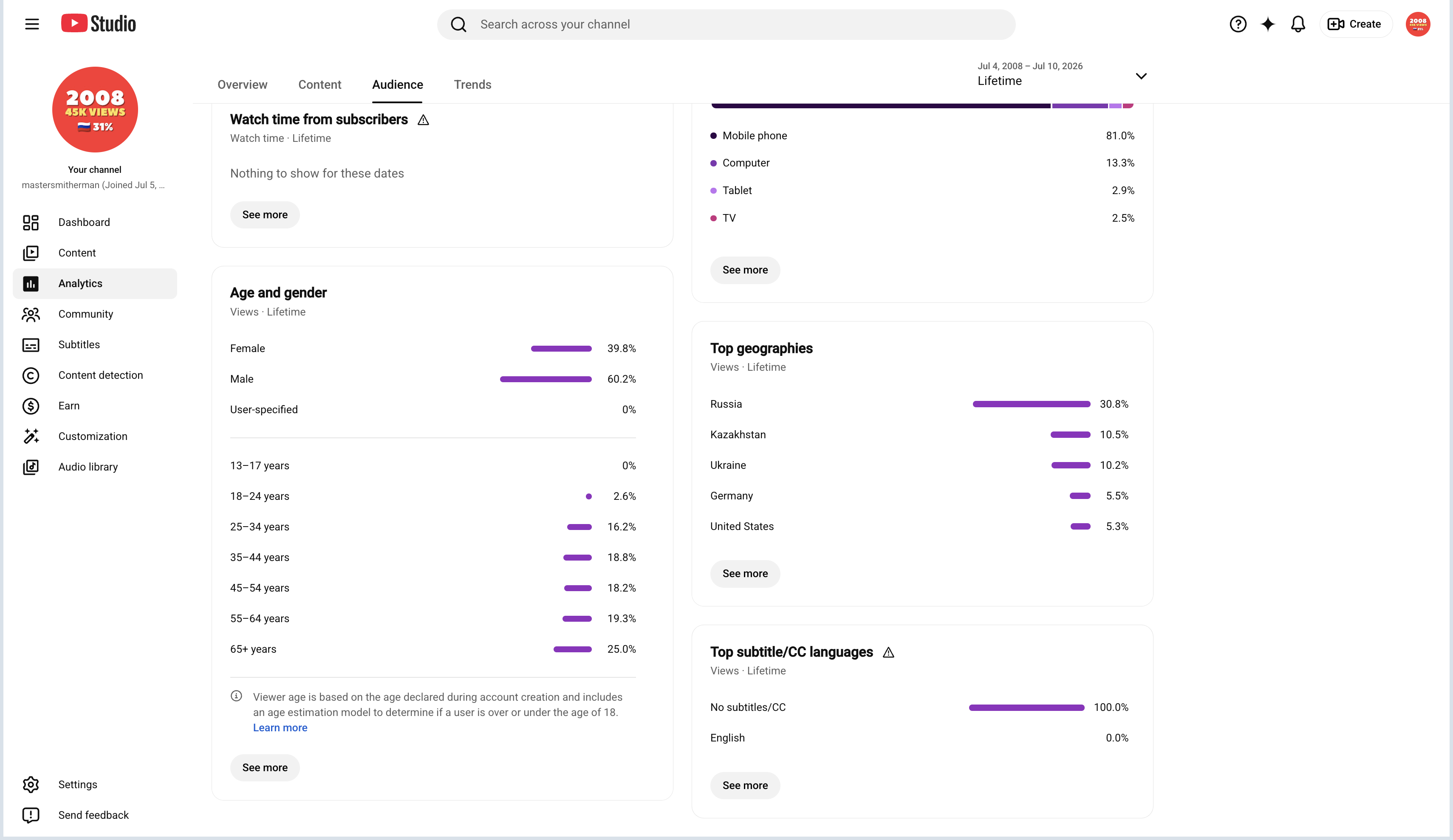Click the Create button

1355,24
